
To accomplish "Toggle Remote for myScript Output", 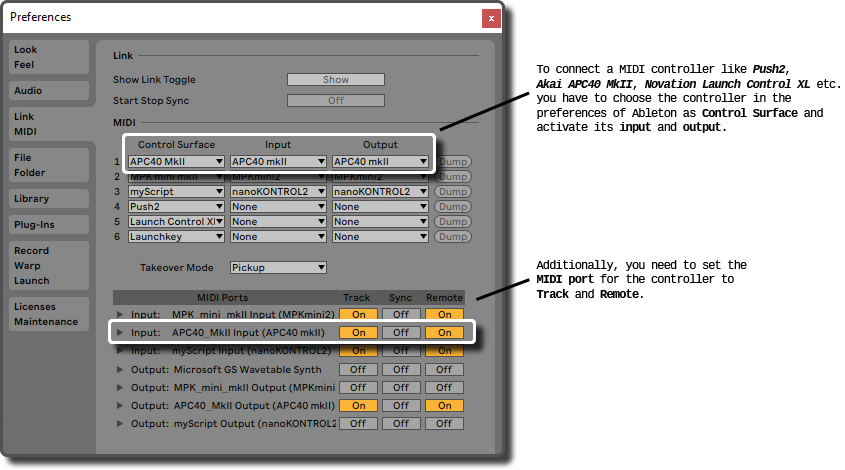I will coord(444,424).
